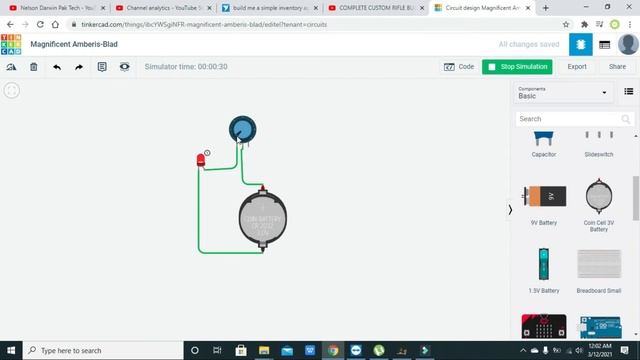Select the coin battery on canvas
The image size is (640, 360).
click(262, 219)
